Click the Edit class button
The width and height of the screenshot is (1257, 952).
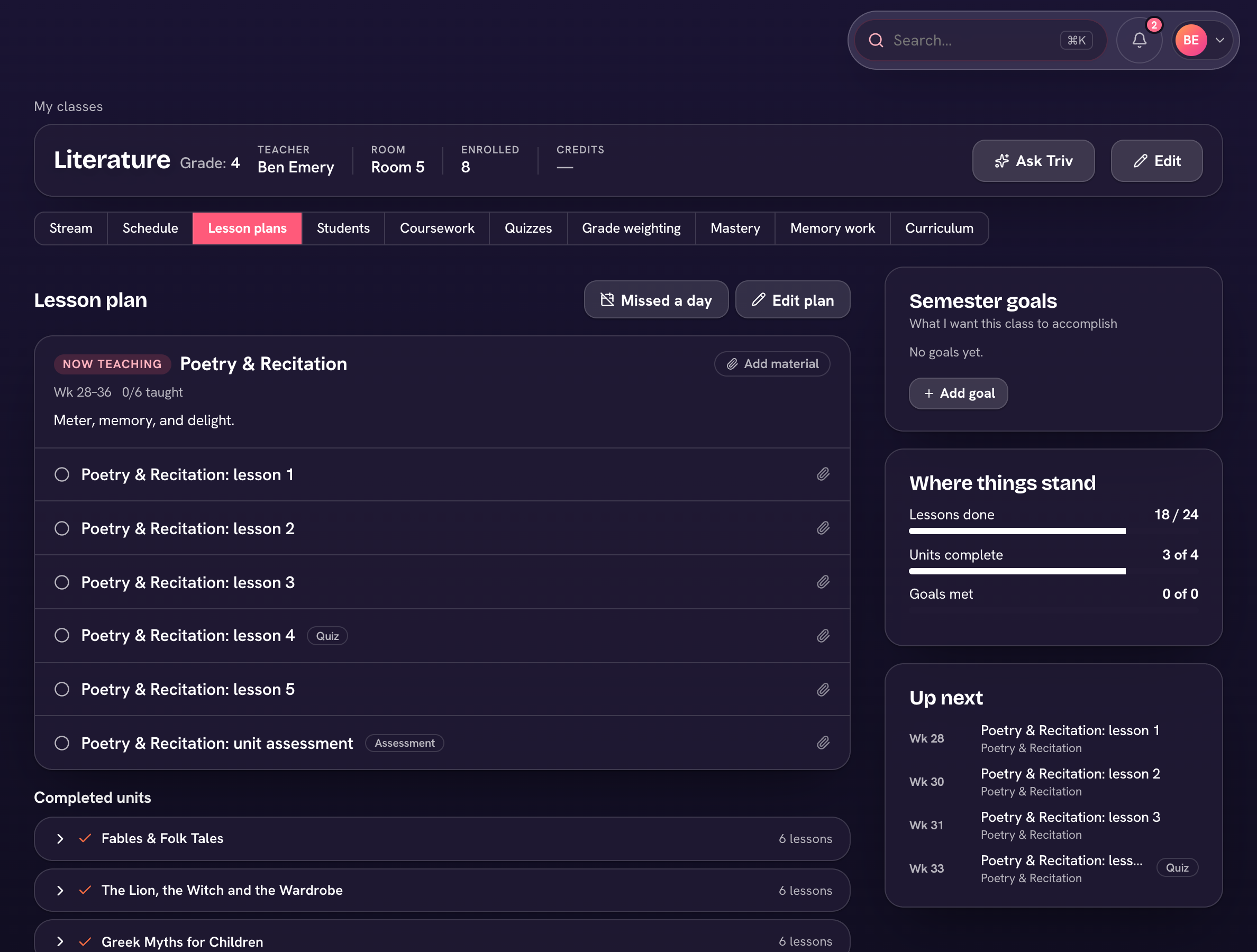click(x=1156, y=161)
